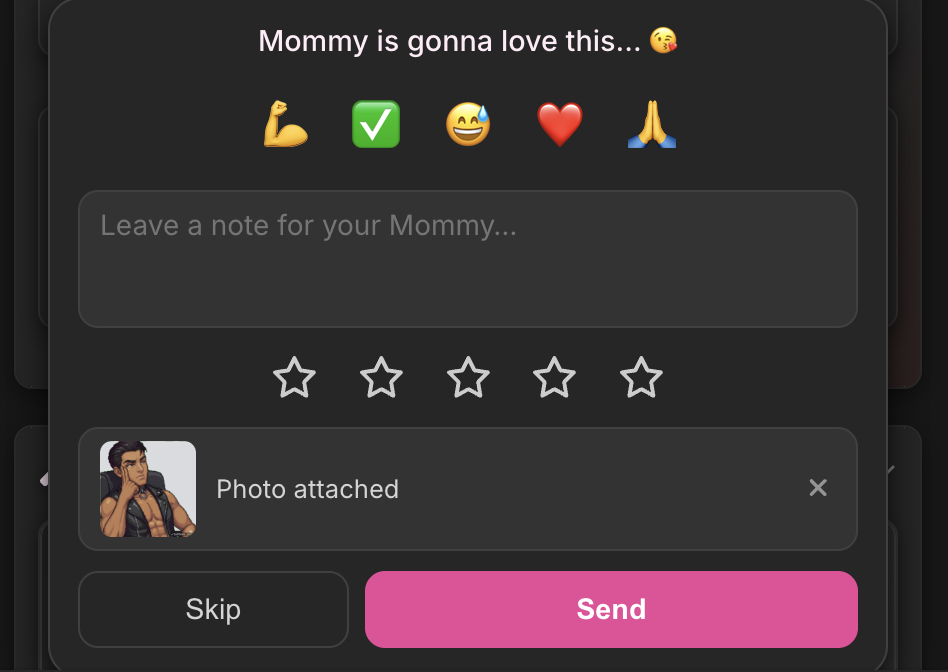Remove the attached photo with the X
This screenshot has height=672, width=948.
[818, 488]
